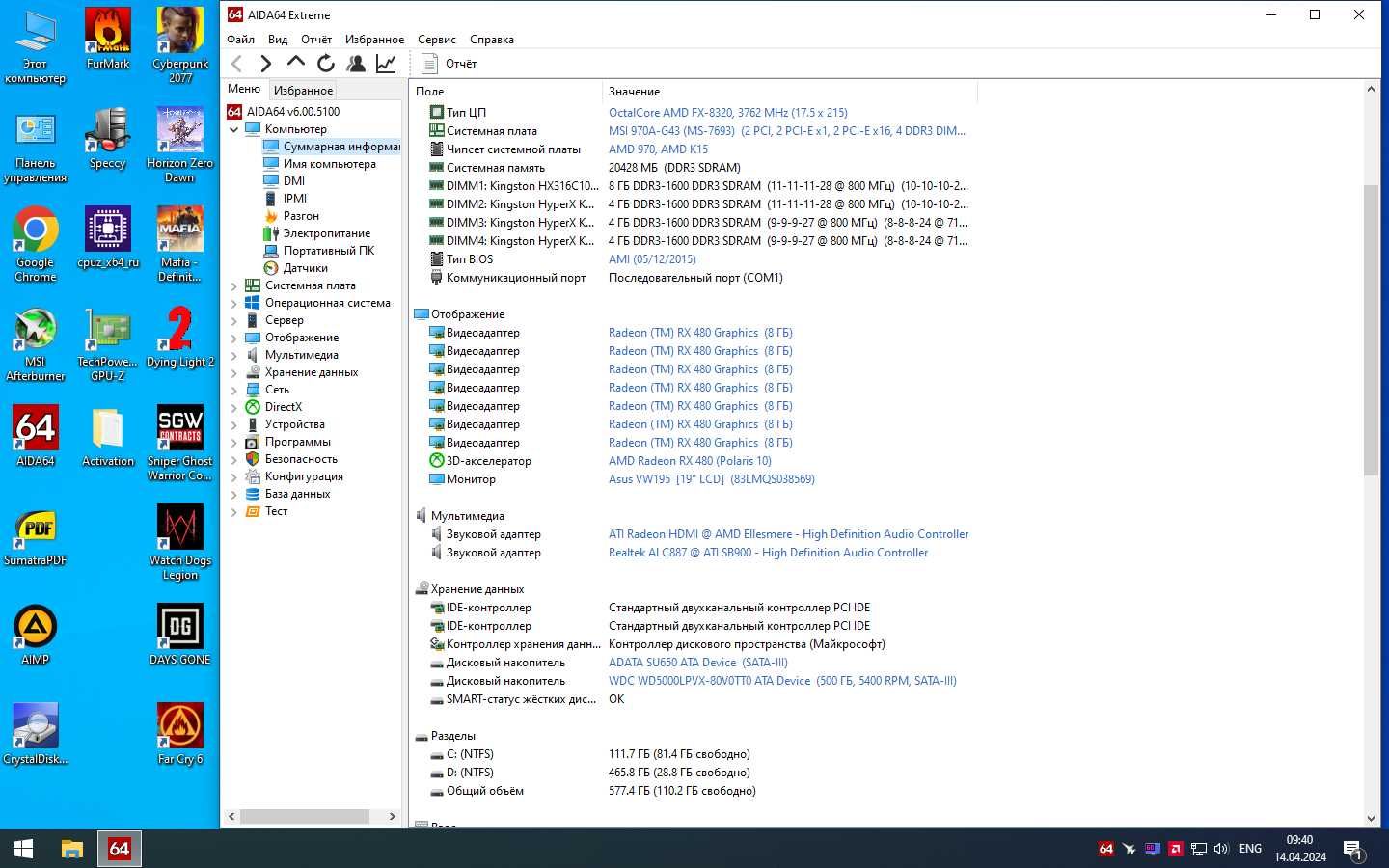Click the Поле column header
This screenshot has height=868, width=1389.
pos(506,92)
